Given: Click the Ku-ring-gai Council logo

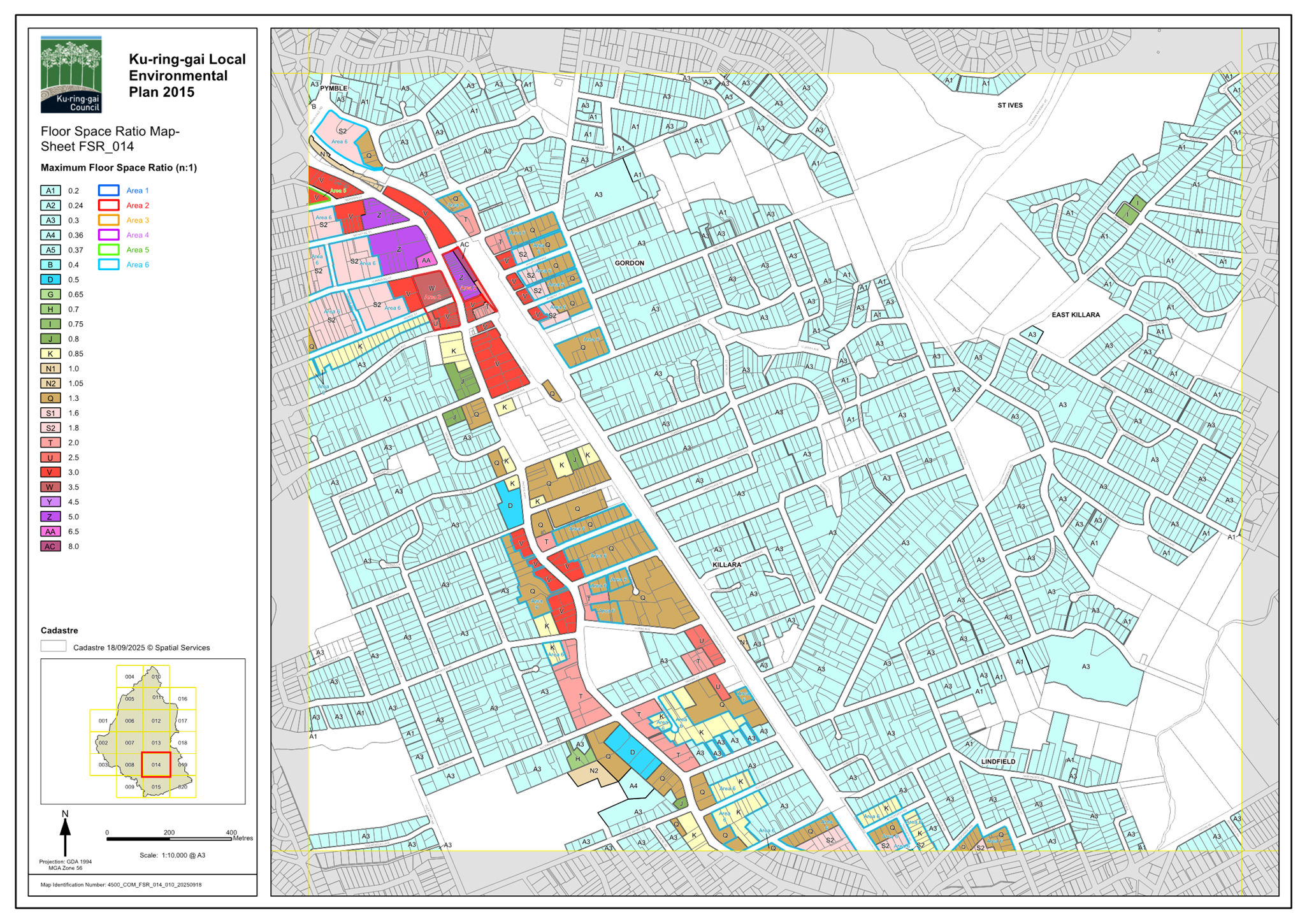Looking at the screenshot, I should point(71,75).
